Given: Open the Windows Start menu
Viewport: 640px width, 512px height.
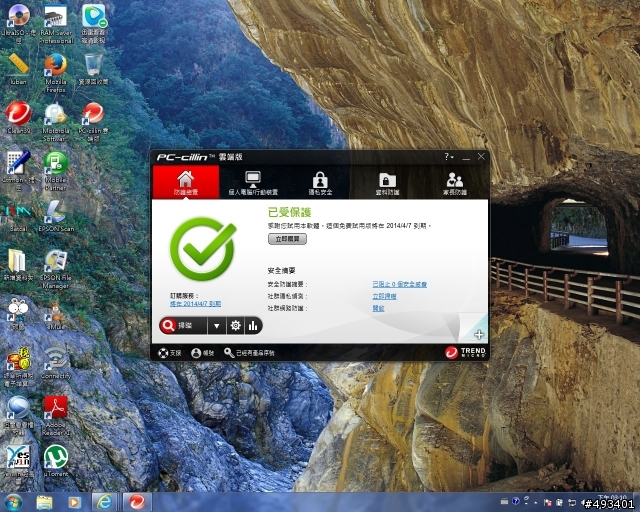Looking at the screenshot, I should (x=13, y=502).
